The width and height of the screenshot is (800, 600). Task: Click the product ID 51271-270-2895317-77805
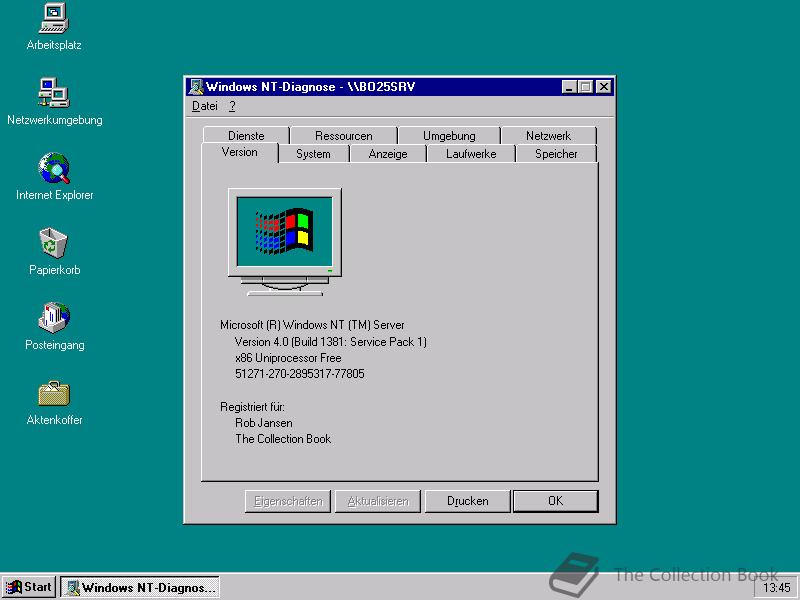tap(300, 374)
